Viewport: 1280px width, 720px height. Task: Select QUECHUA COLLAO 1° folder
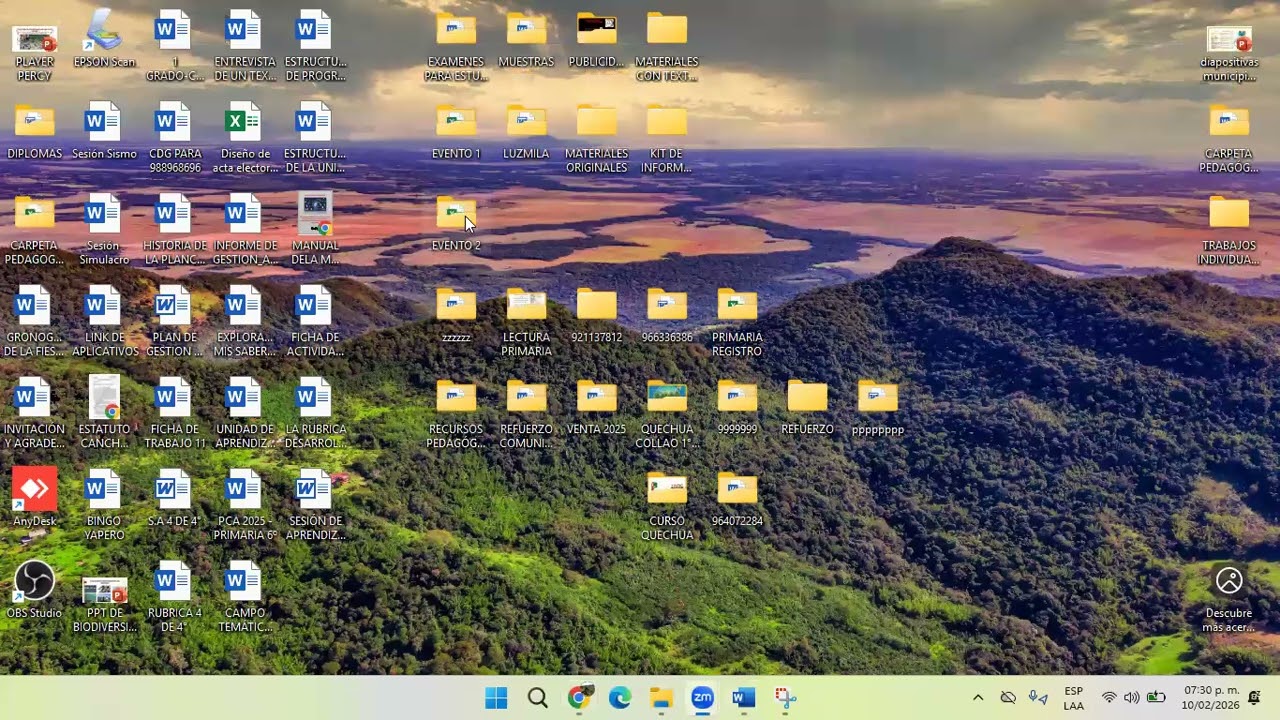[666, 415]
